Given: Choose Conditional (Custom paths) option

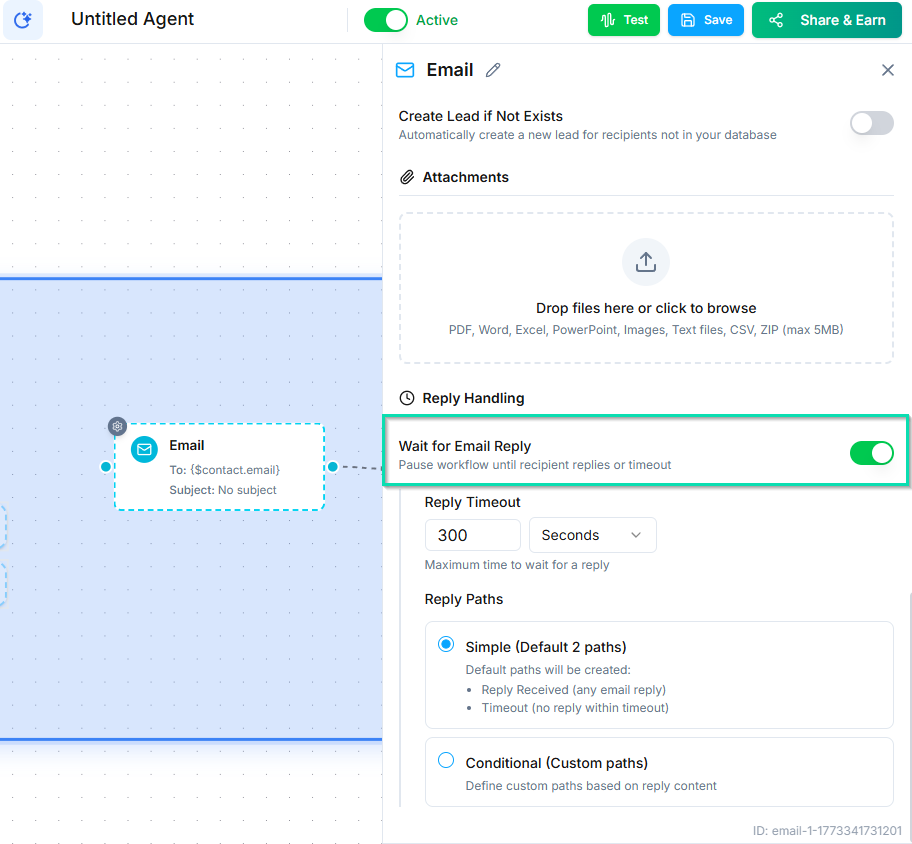Looking at the screenshot, I should (446, 761).
